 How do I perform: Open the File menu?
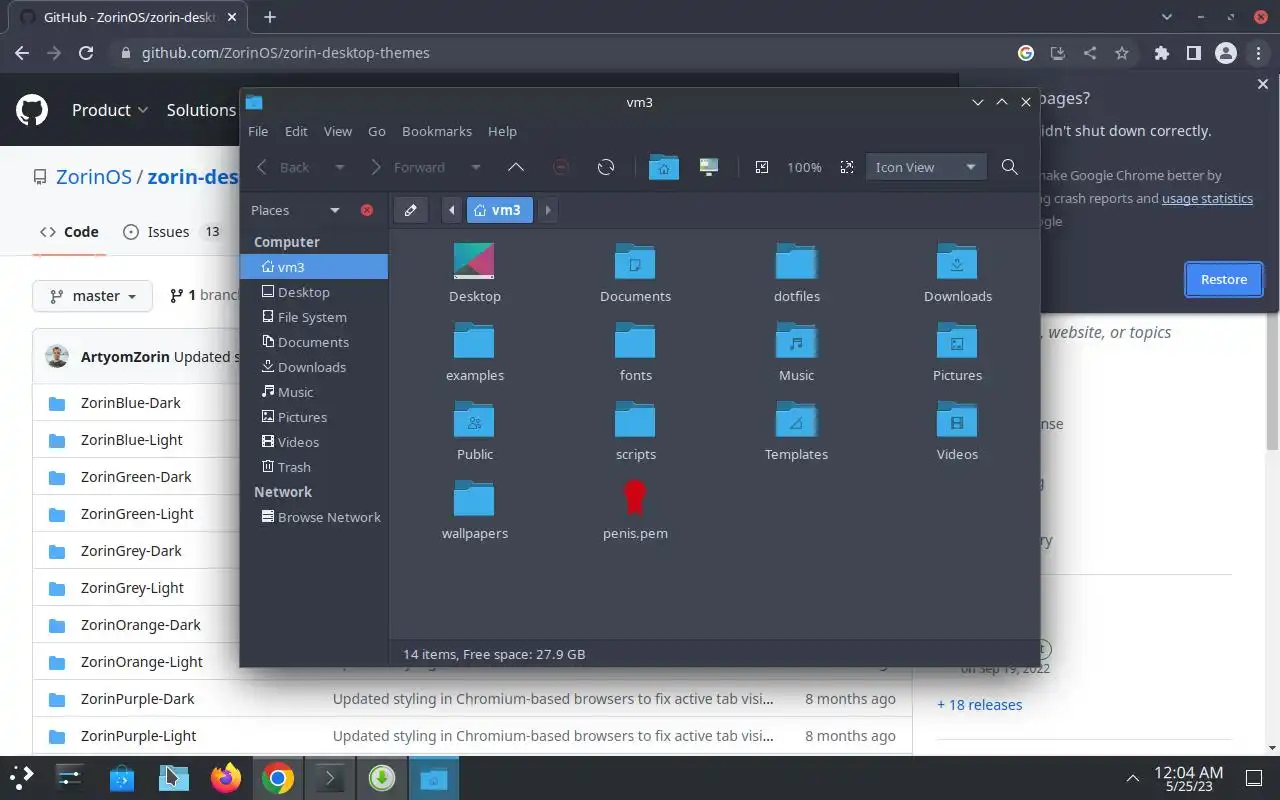(258, 131)
